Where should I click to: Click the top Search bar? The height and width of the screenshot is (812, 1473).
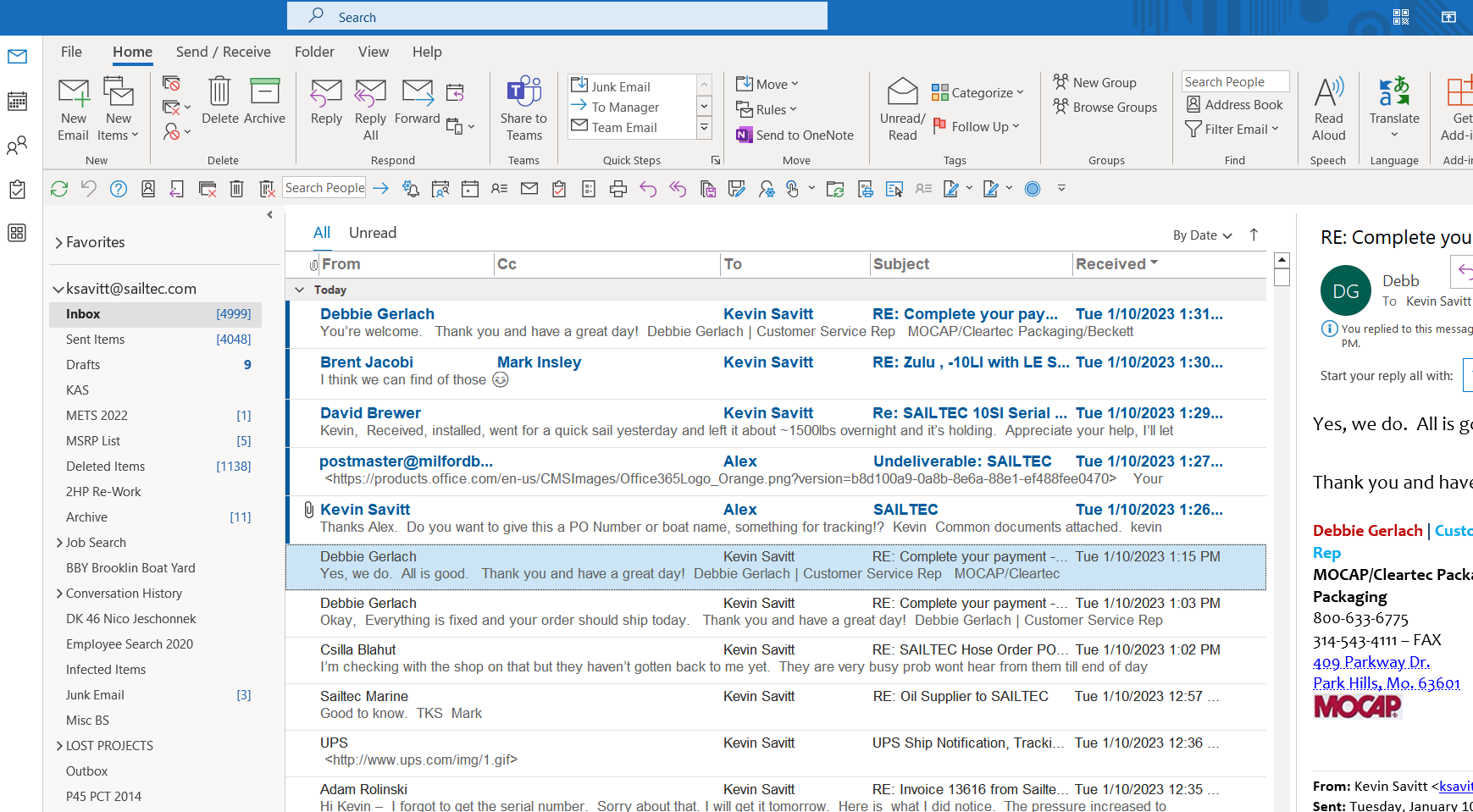pyautogui.click(x=557, y=16)
